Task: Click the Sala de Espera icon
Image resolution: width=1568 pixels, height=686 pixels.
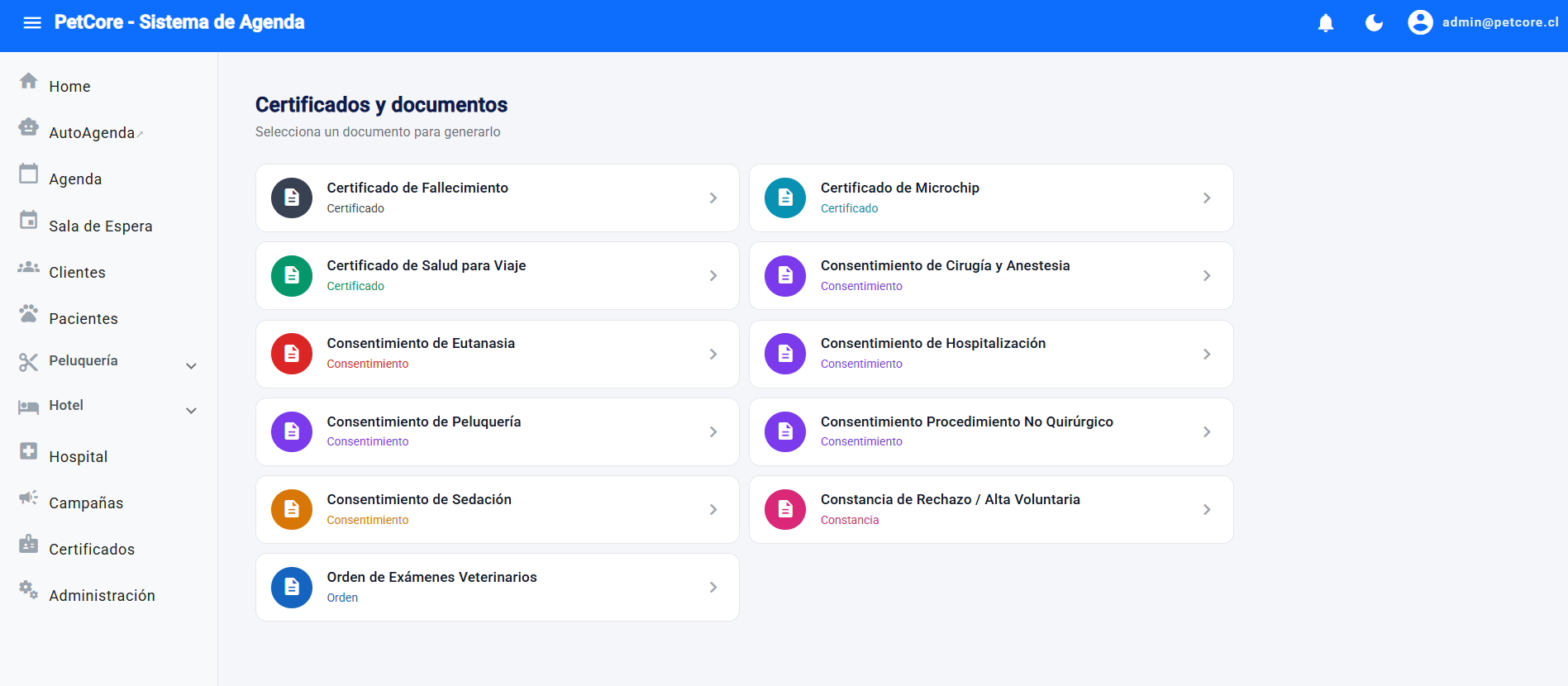Action: (29, 220)
